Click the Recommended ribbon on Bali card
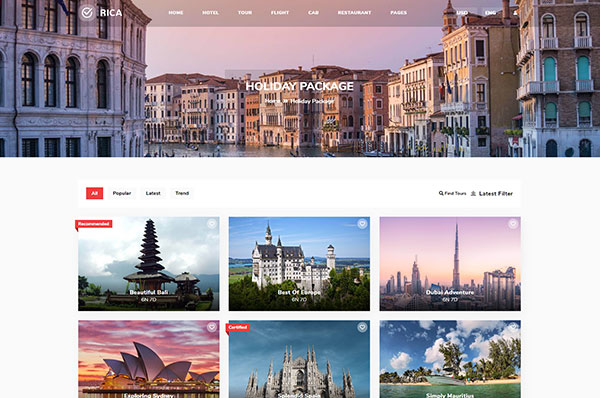This screenshot has height=398, width=600. click(x=93, y=224)
